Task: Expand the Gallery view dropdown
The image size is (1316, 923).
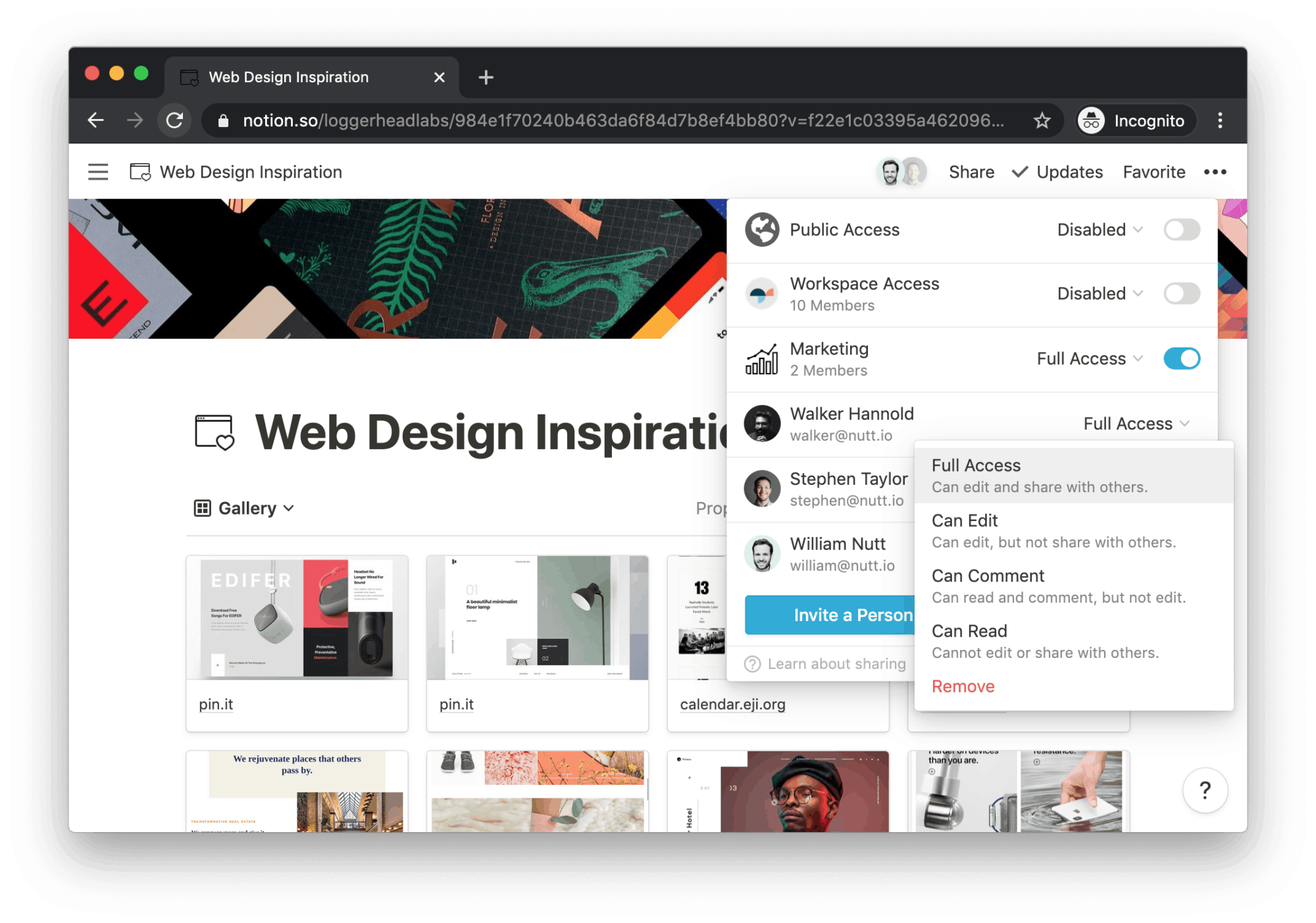Action: [243, 508]
